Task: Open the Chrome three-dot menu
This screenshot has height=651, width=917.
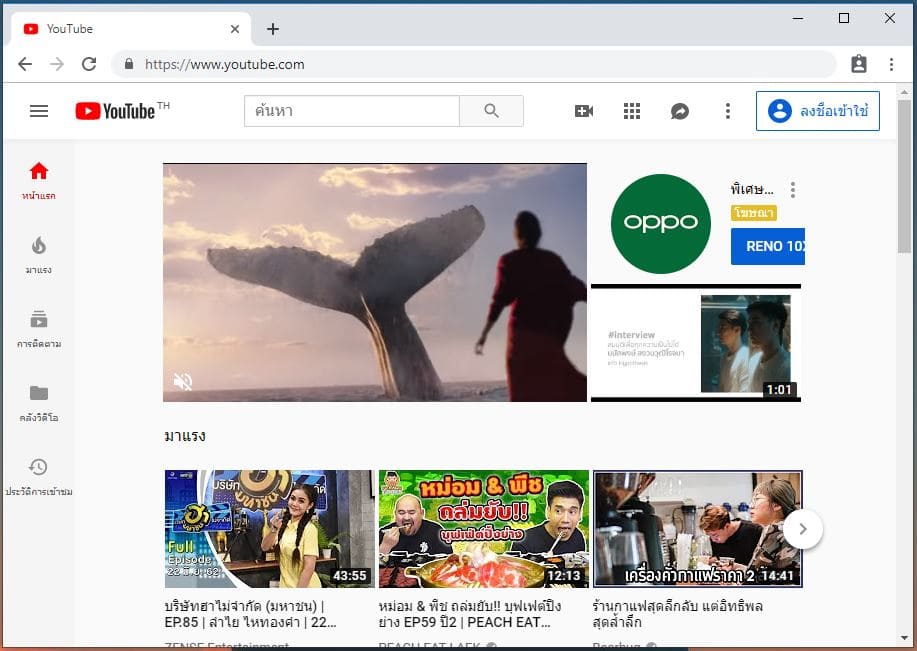Action: (891, 64)
